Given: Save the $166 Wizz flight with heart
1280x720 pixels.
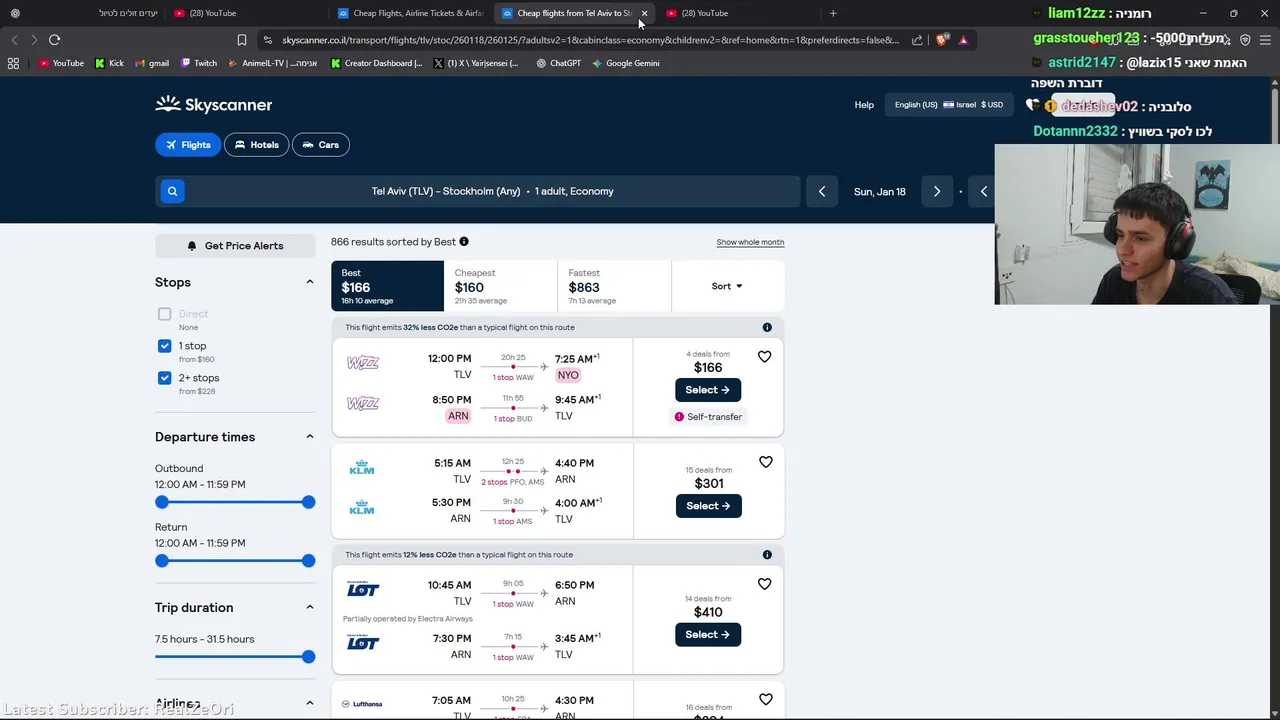Looking at the screenshot, I should (x=764, y=357).
